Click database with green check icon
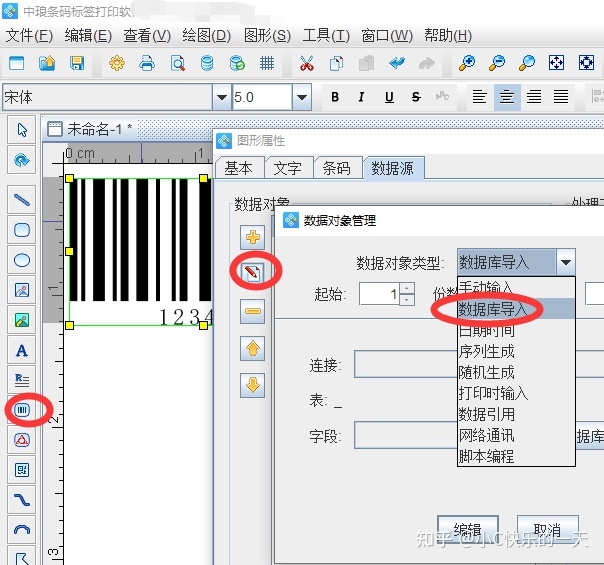 (237, 63)
